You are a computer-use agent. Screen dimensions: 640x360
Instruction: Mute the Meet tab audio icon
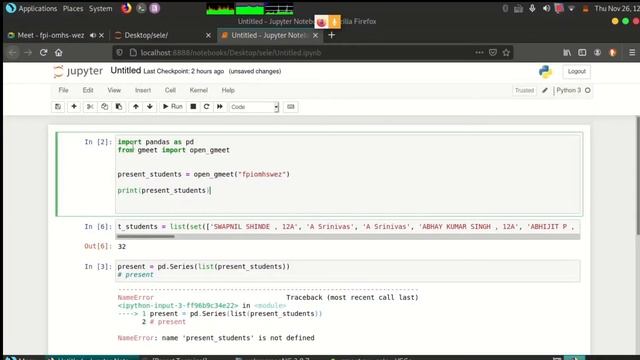pos(93,36)
